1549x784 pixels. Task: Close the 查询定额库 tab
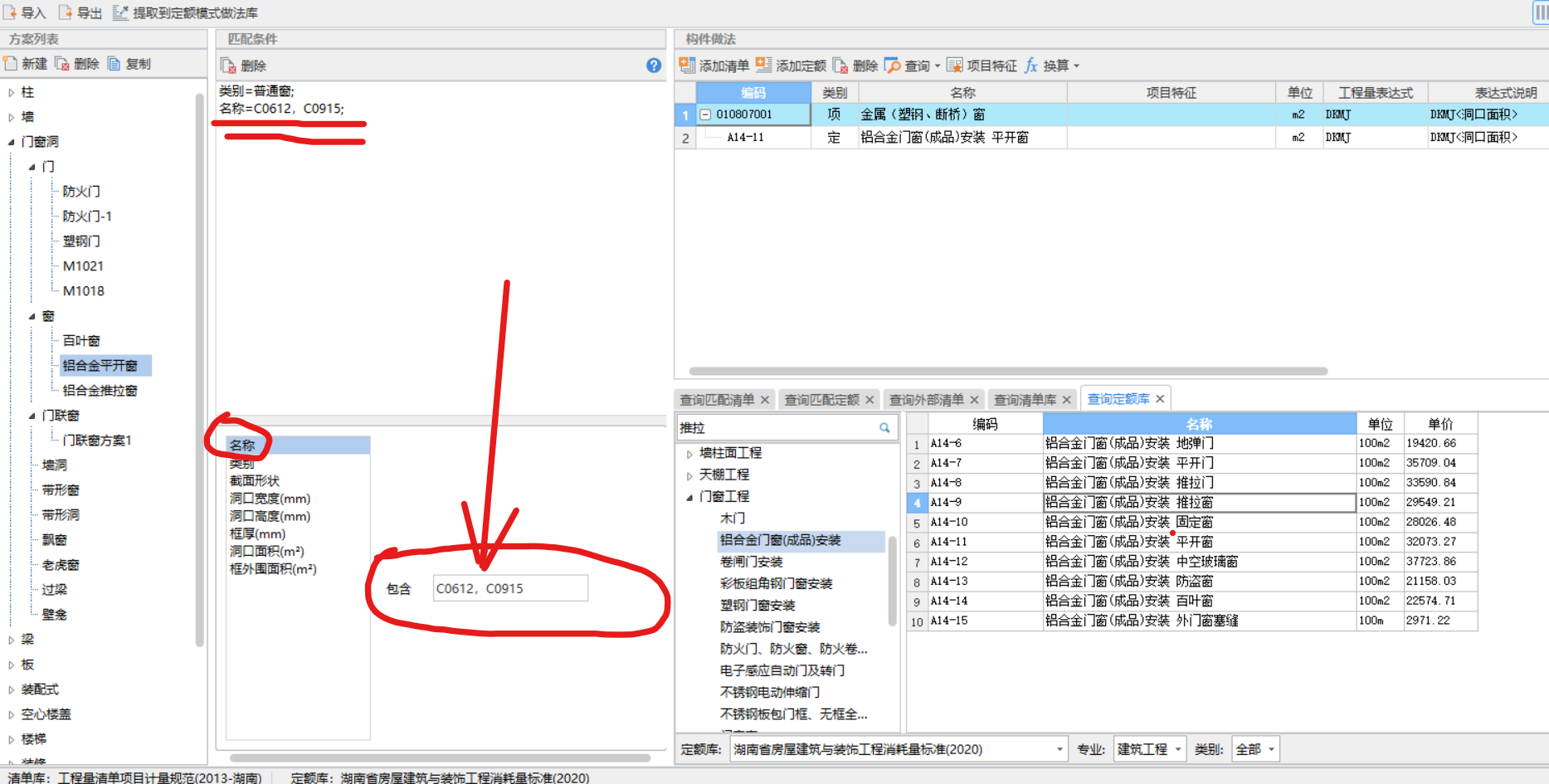1160,399
